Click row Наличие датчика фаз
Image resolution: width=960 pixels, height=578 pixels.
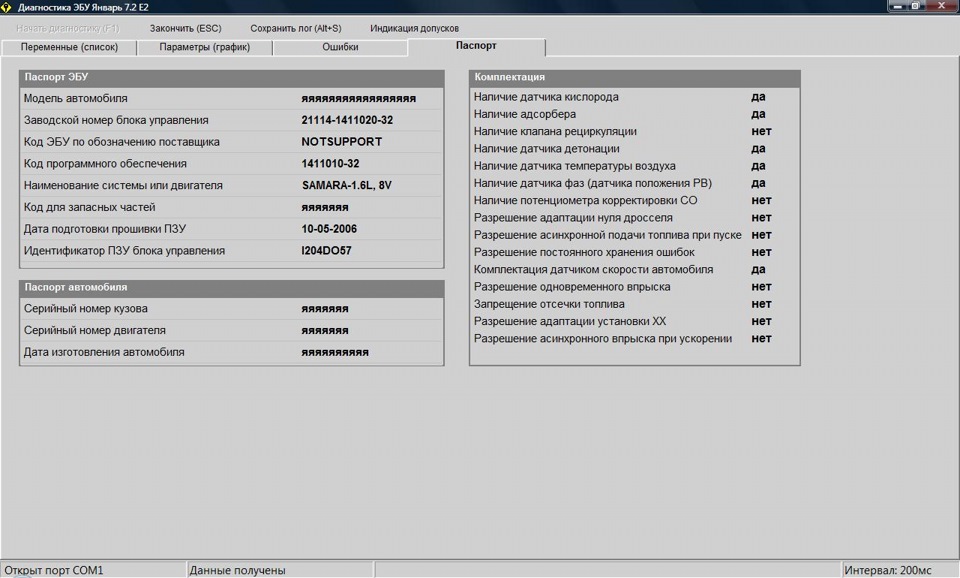pyautogui.click(x=635, y=183)
